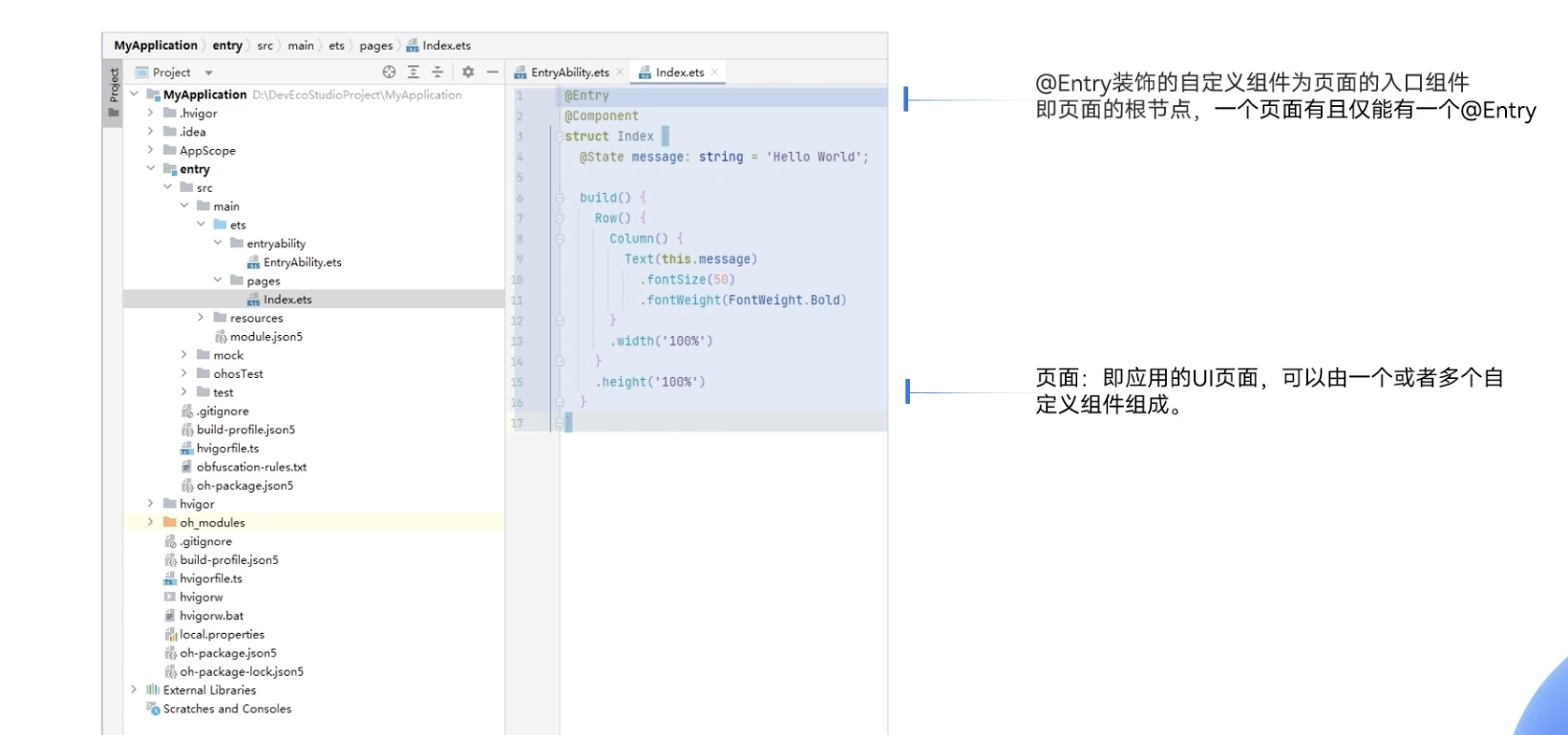Expand the resources folder
Viewport: 1568px width, 735px height.
click(x=201, y=318)
